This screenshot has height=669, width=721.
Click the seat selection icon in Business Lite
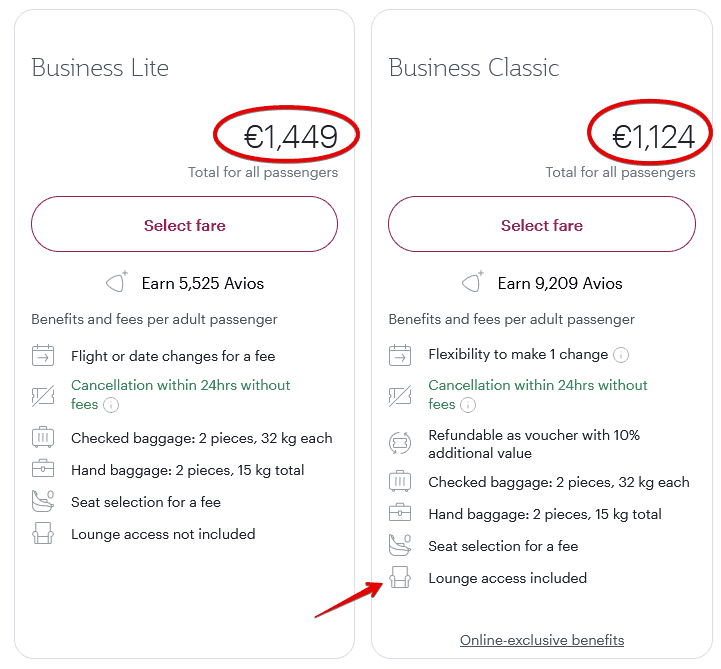[43, 502]
